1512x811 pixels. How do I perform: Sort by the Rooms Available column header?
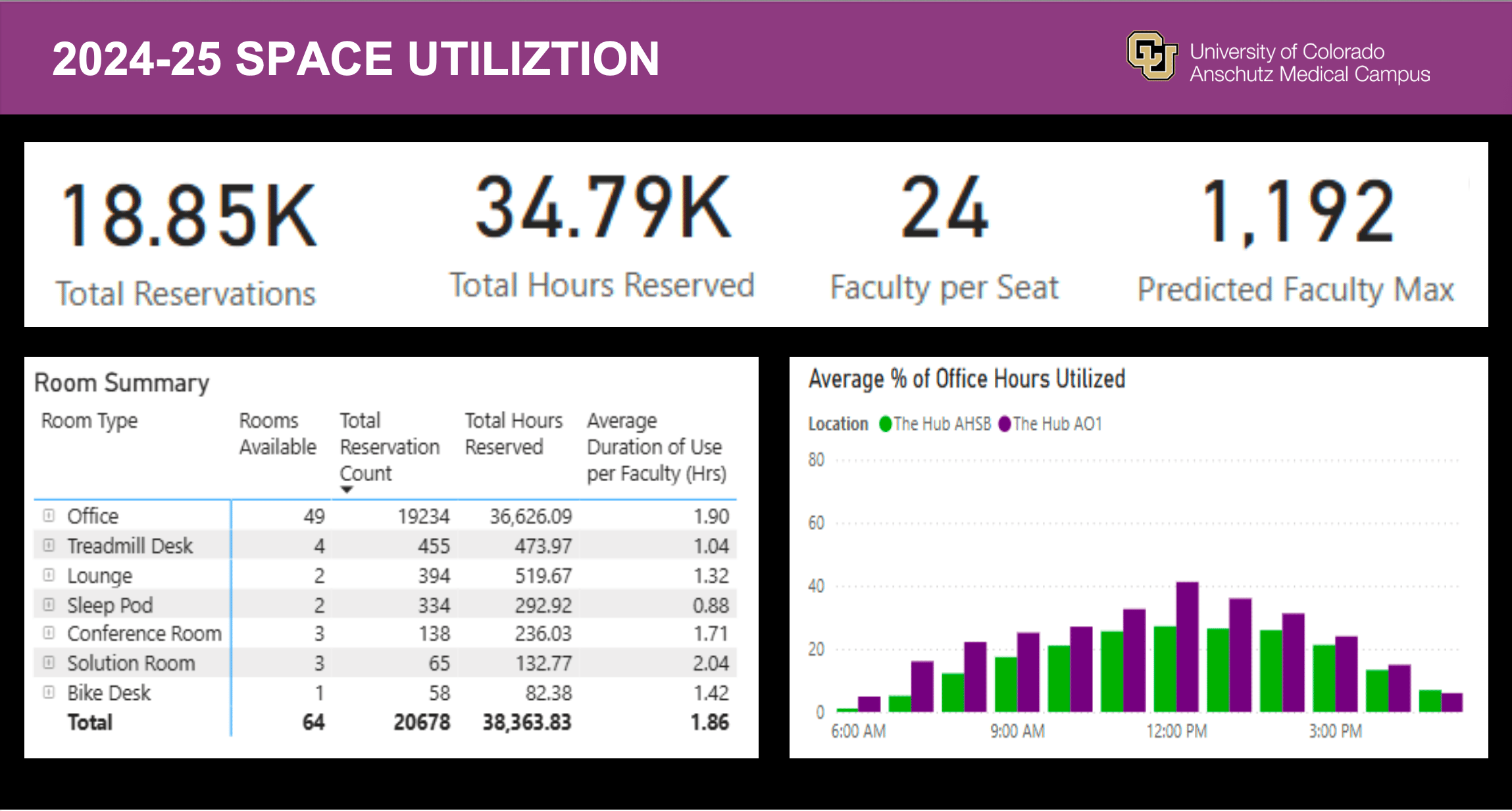point(277,434)
